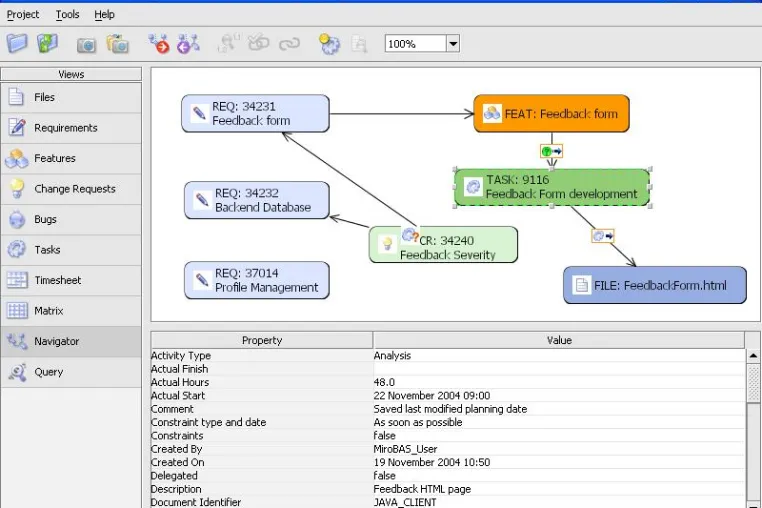Click the gear arrow link icon above FILE node
The width and height of the screenshot is (762, 508).
coord(603,236)
